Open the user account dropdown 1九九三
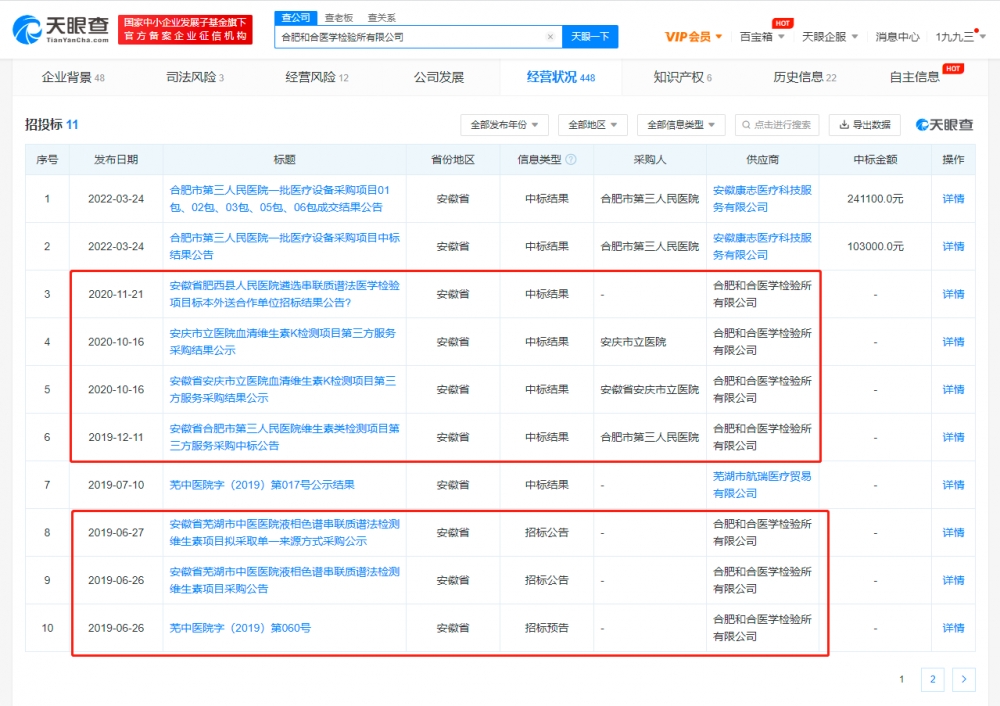Screen dimensions: 1000x706 (x=960, y=37)
